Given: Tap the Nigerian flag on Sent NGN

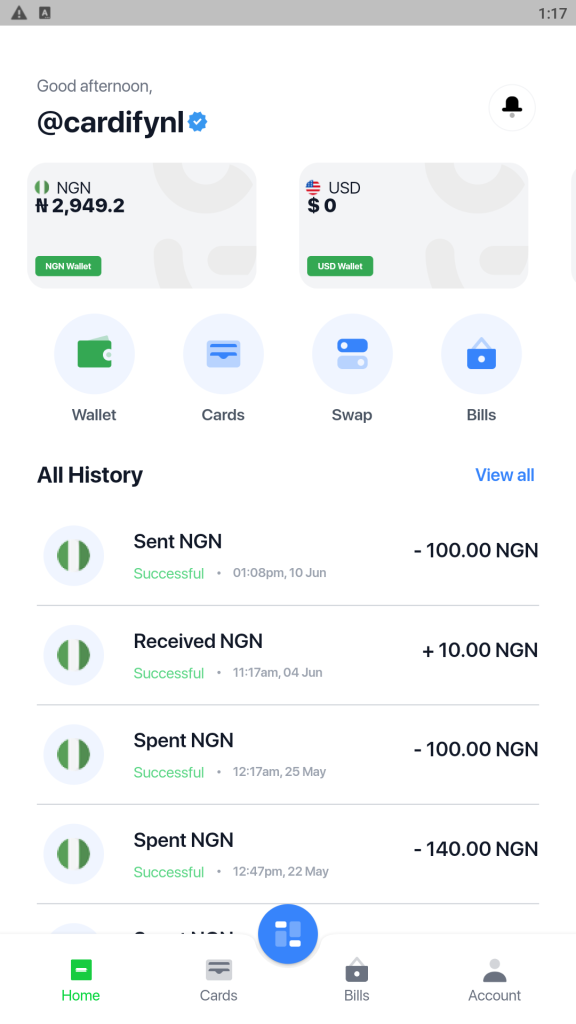Looking at the screenshot, I should pos(74,556).
